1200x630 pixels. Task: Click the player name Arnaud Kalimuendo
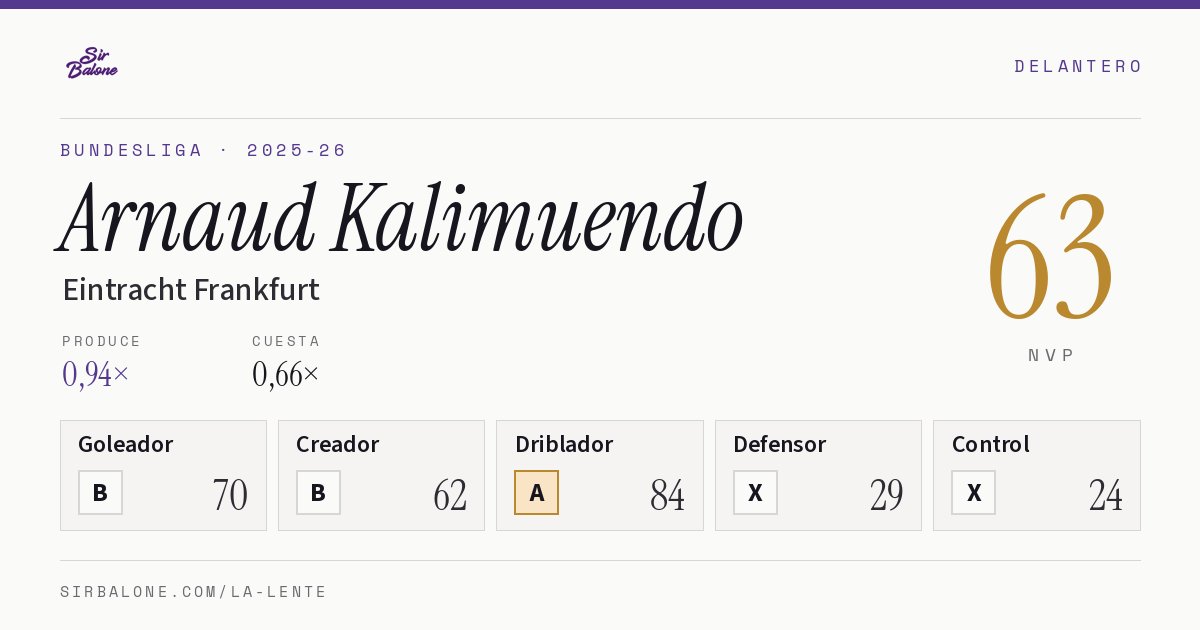(401, 219)
